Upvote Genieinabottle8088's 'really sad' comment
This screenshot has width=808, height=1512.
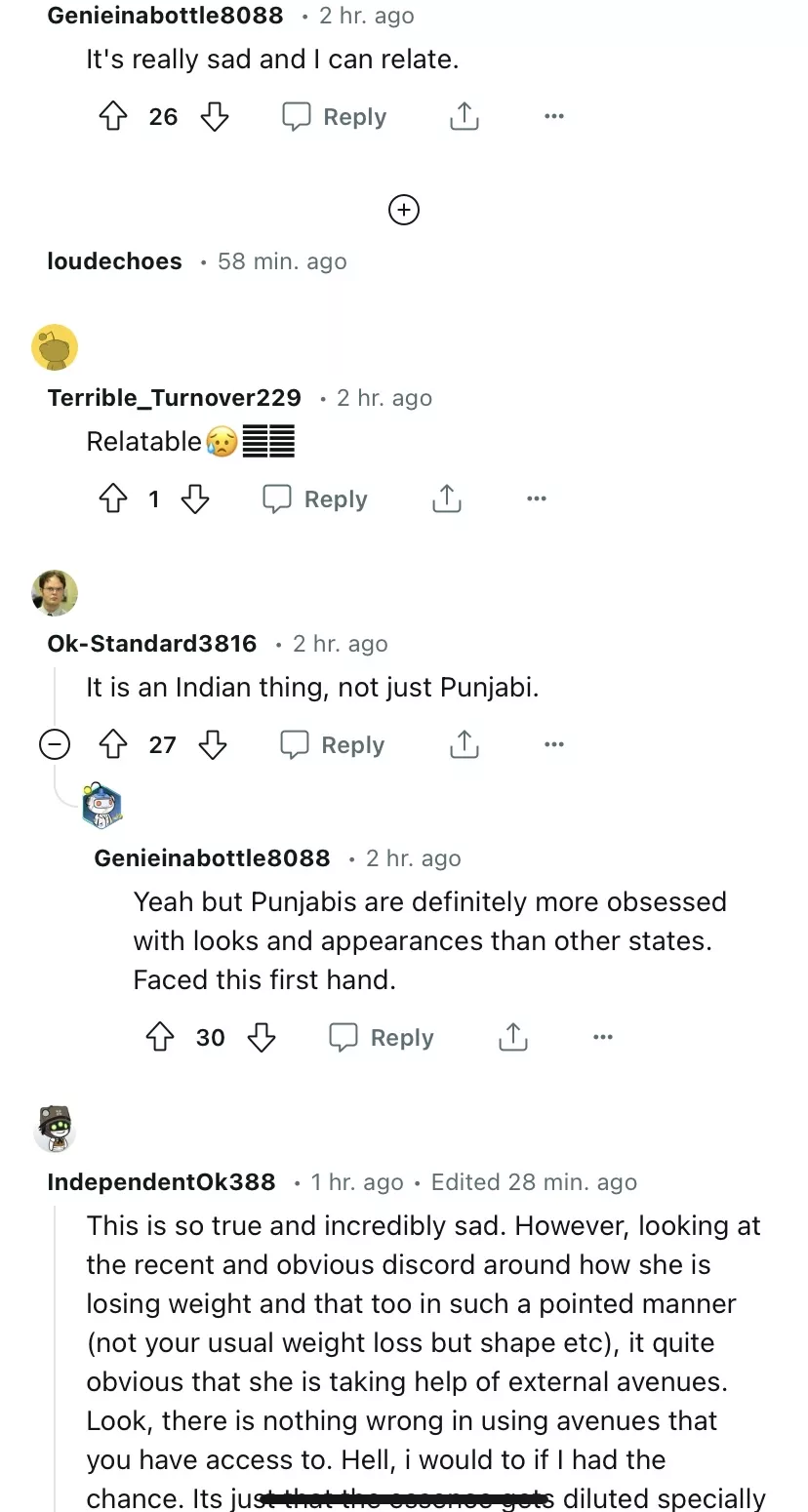114,117
